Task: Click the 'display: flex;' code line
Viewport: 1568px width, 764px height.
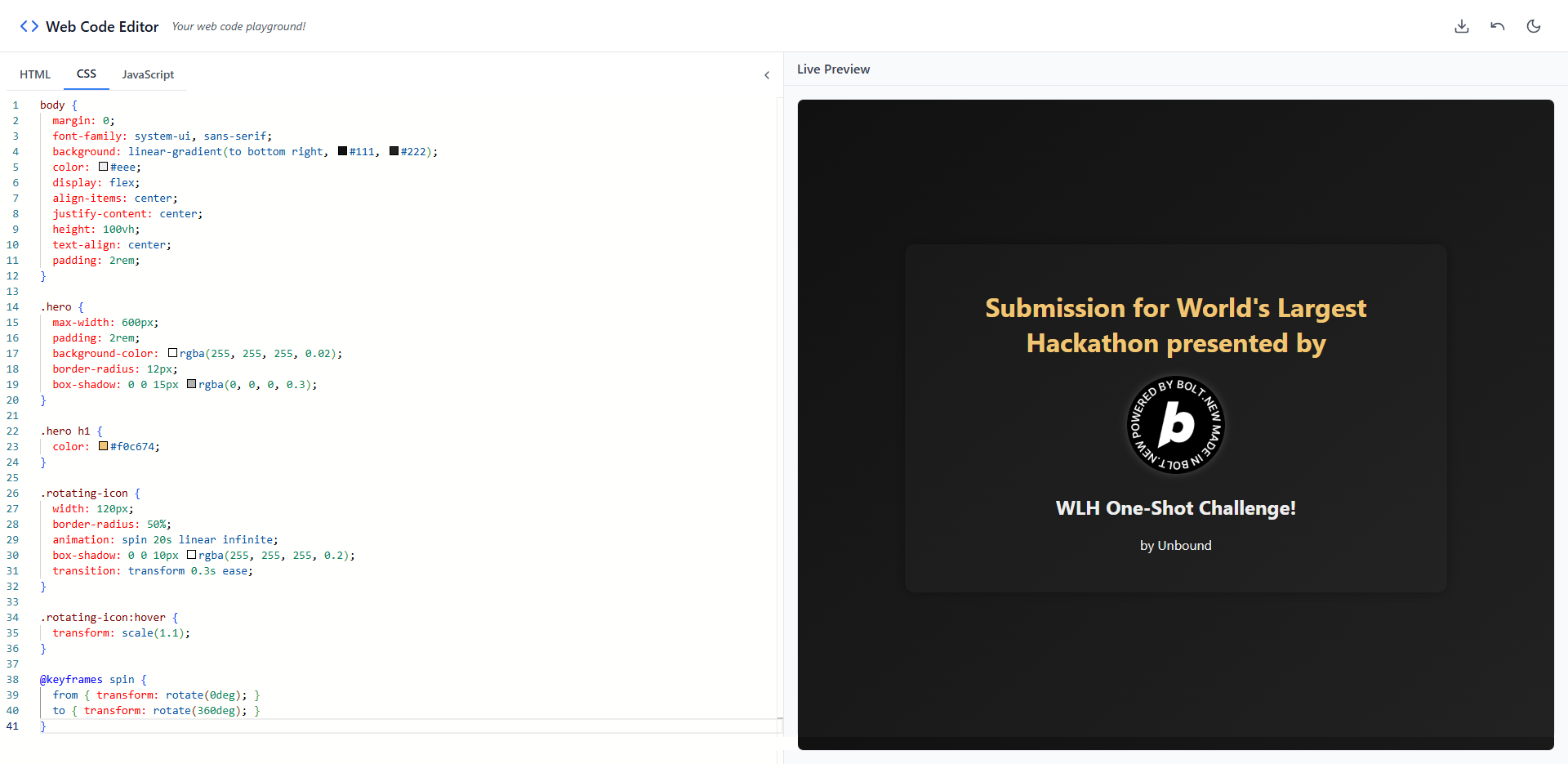Action: tap(96, 182)
